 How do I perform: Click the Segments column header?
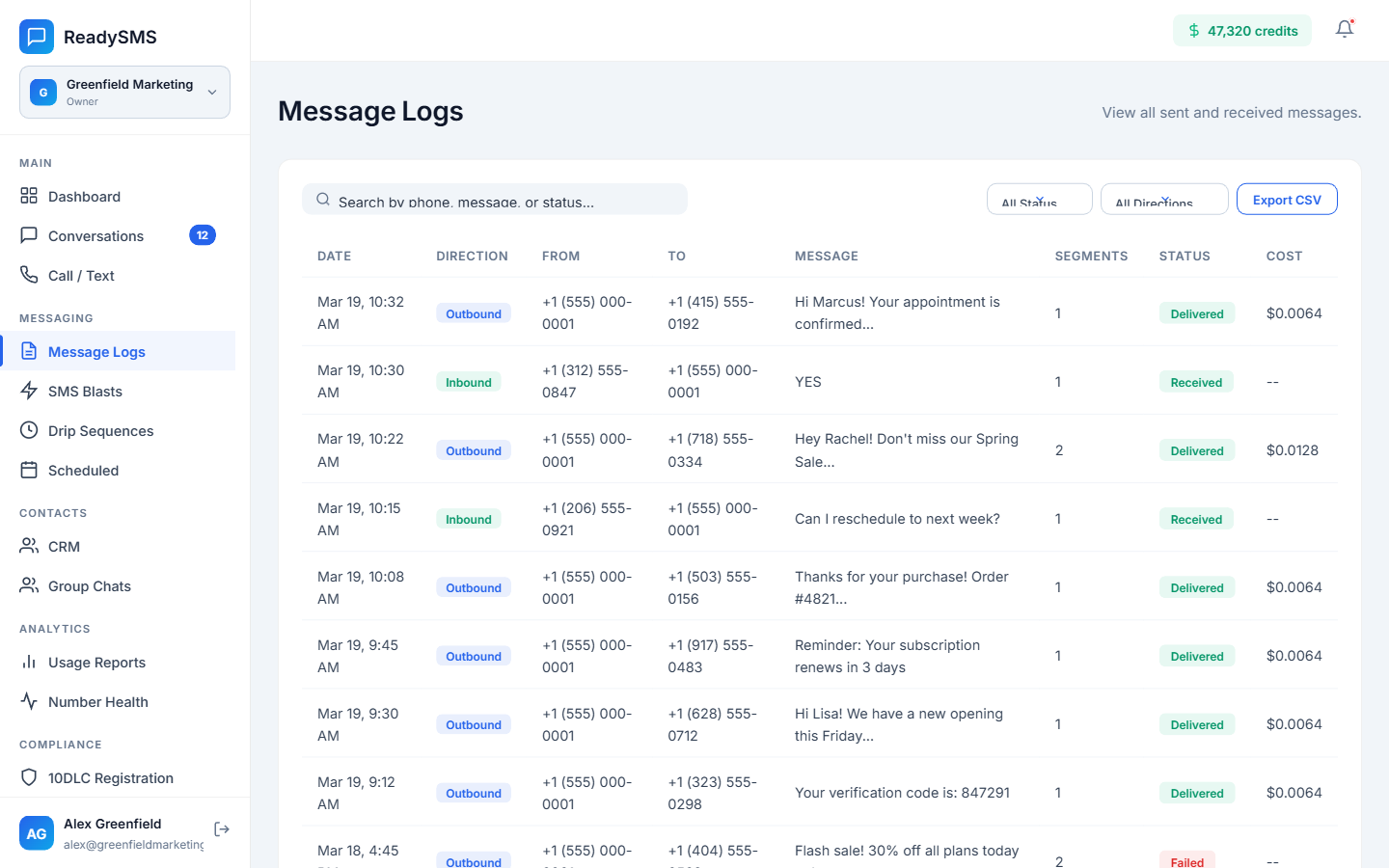pyautogui.click(x=1091, y=256)
